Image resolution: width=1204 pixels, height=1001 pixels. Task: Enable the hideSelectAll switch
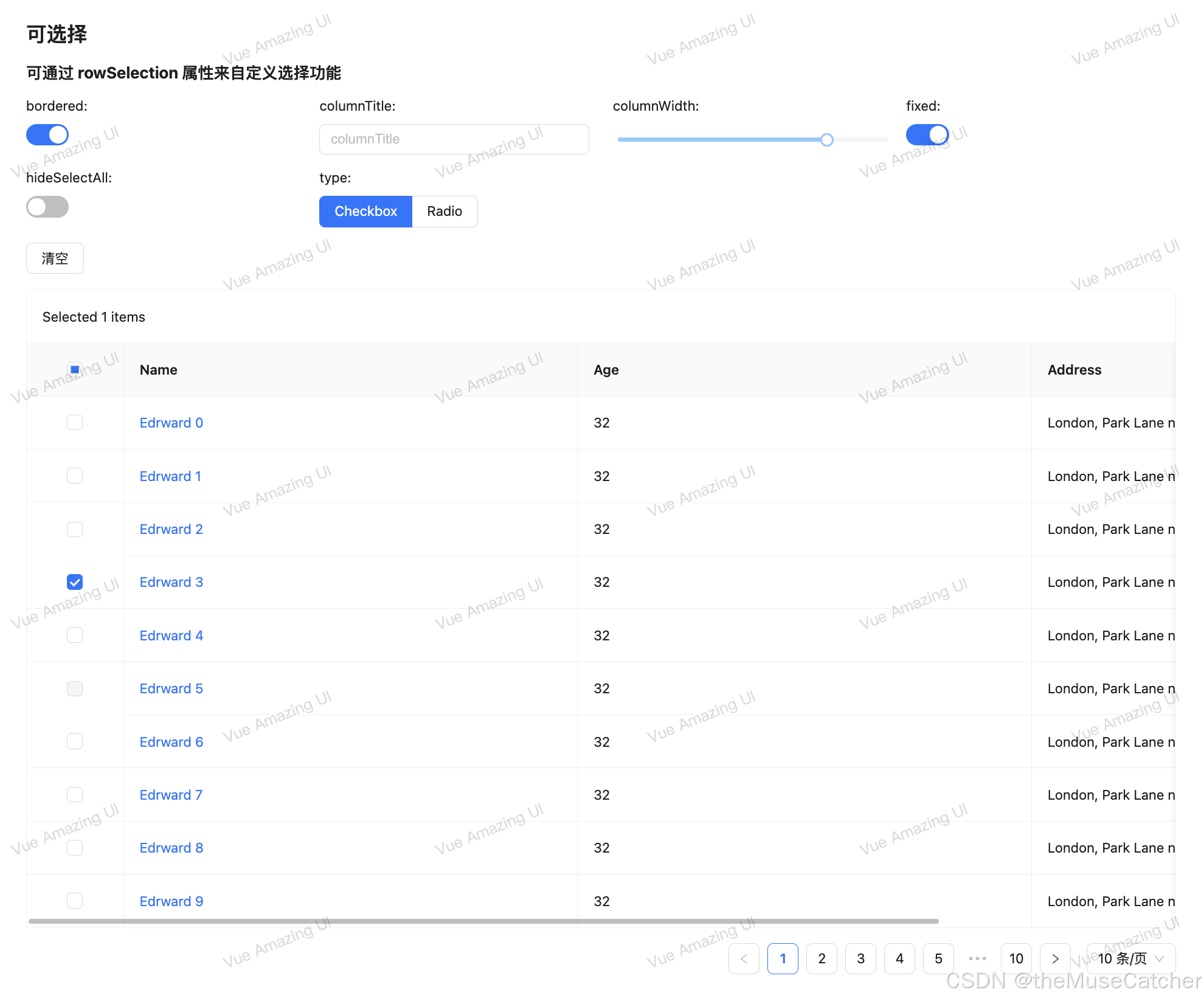[47, 207]
